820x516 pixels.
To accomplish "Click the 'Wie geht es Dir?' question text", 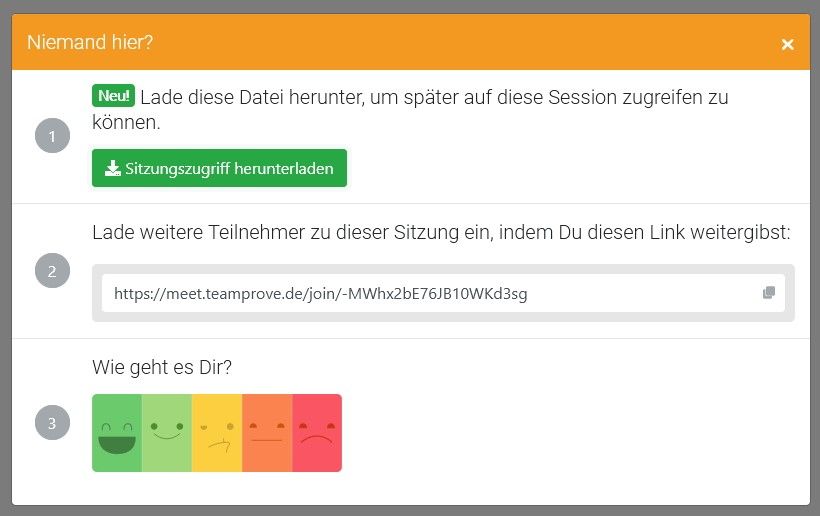I will 162,367.
